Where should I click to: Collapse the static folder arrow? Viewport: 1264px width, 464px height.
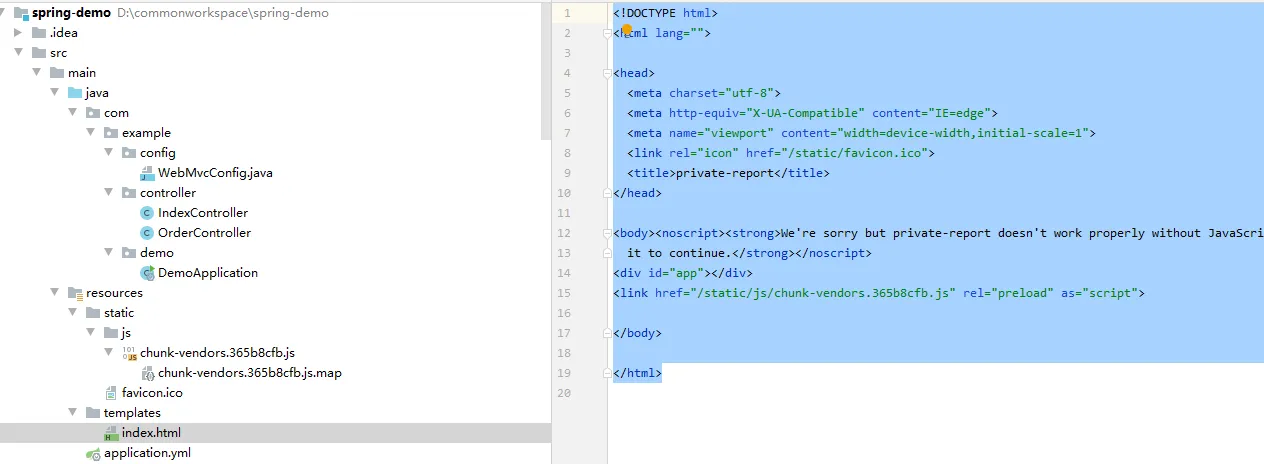tap(73, 313)
